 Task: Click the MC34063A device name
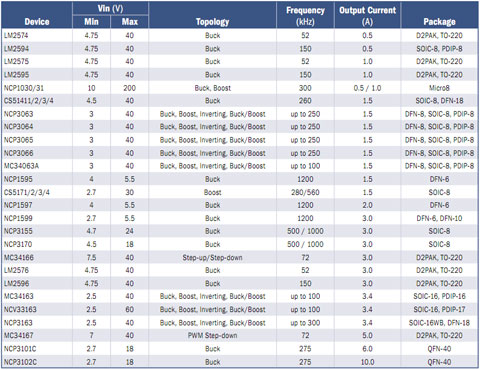pos(21,166)
